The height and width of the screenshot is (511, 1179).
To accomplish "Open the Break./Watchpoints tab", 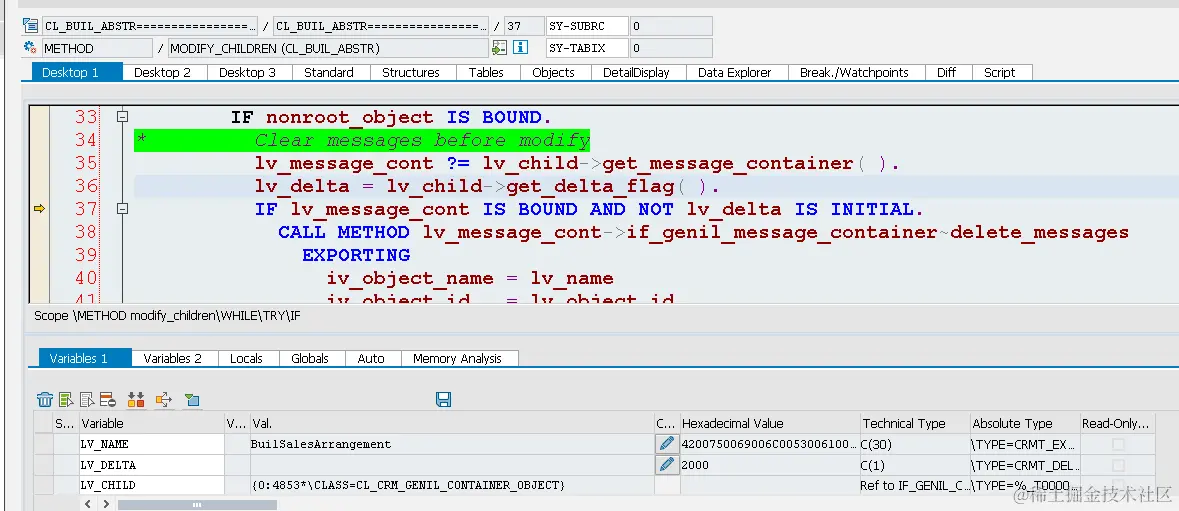I will pos(854,73).
